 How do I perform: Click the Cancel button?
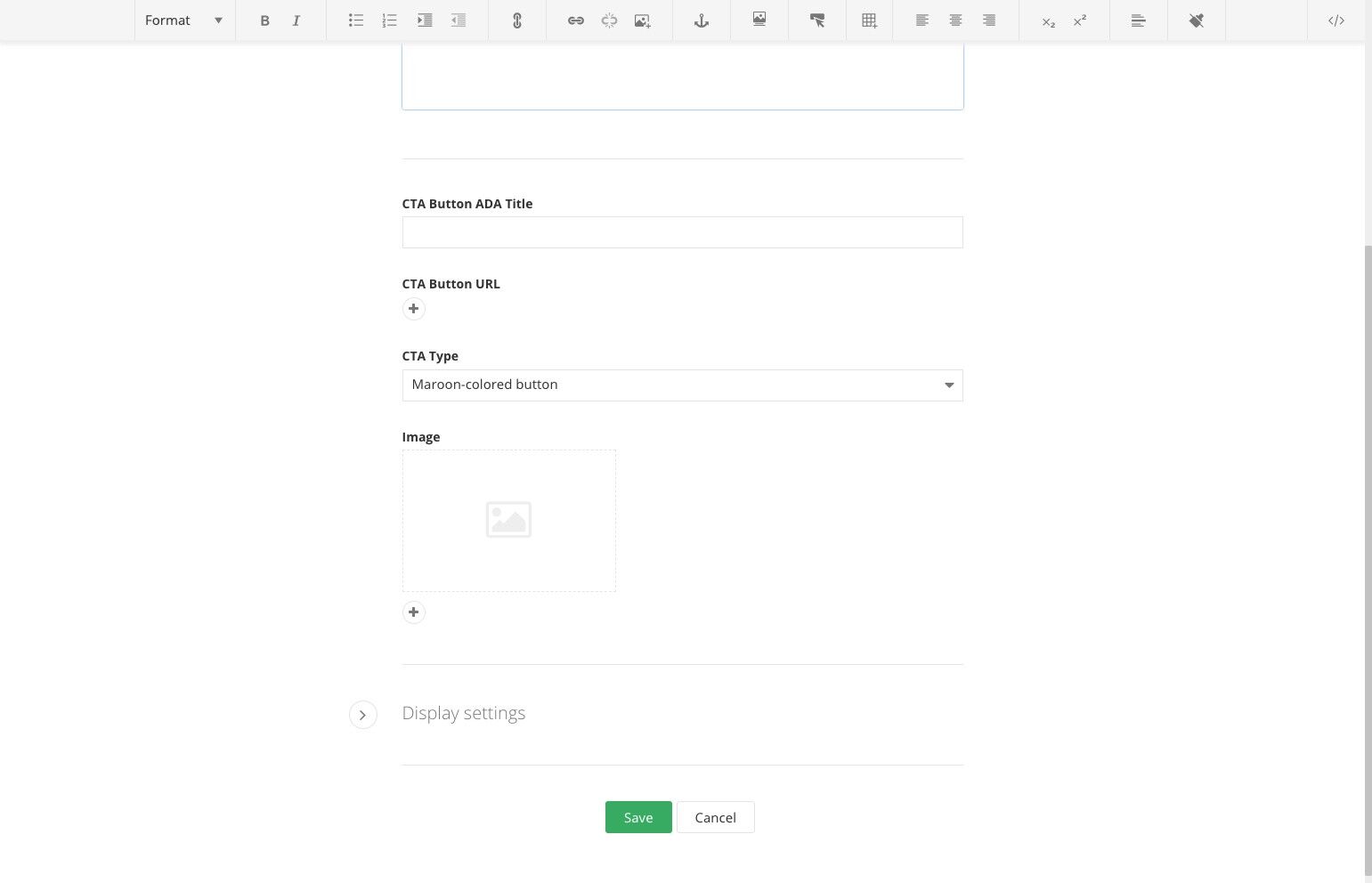(716, 817)
